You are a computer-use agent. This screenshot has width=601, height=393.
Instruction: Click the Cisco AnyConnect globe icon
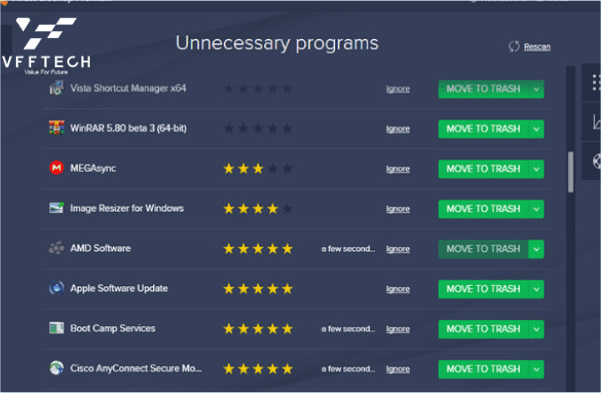coord(56,368)
